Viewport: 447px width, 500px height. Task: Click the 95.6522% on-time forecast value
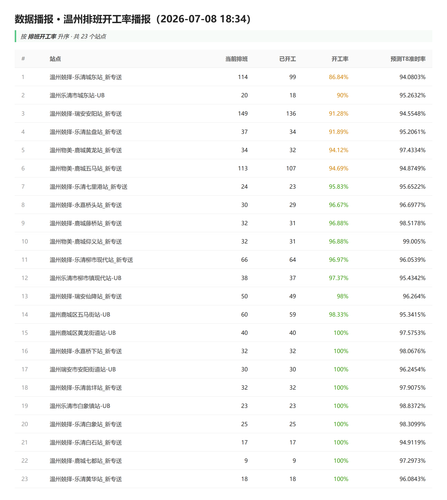tap(413, 187)
